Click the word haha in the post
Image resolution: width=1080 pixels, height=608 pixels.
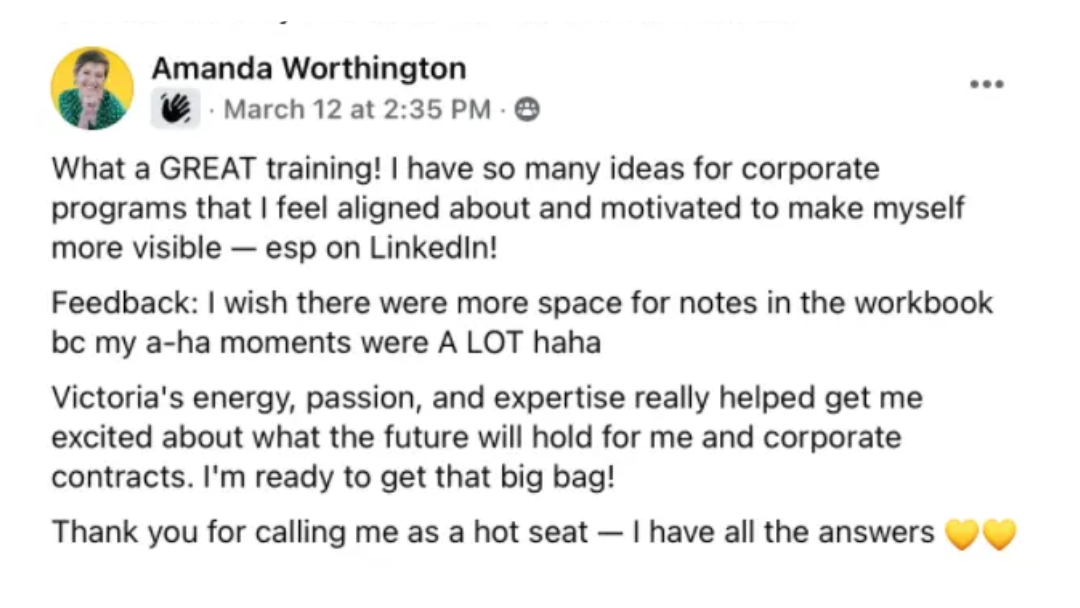[x=567, y=343]
